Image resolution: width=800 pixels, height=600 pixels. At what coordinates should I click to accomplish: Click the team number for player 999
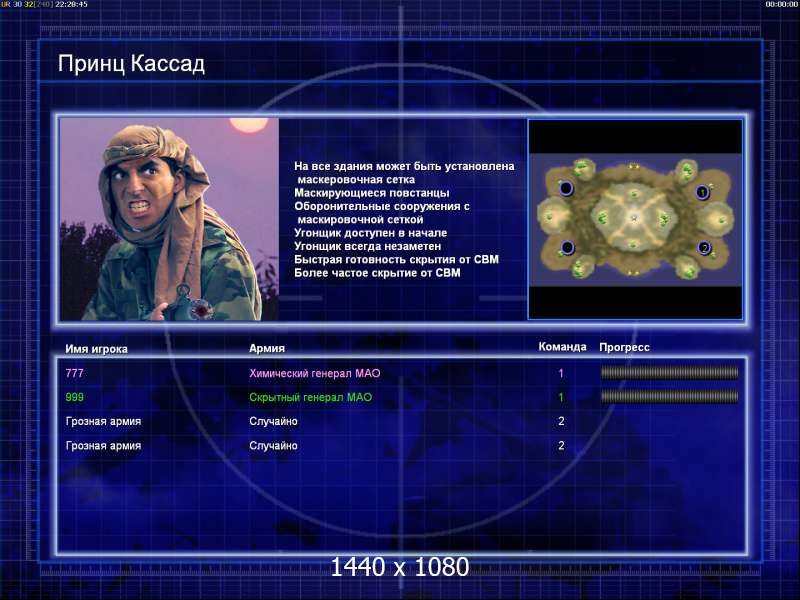[x=561, y=397]
